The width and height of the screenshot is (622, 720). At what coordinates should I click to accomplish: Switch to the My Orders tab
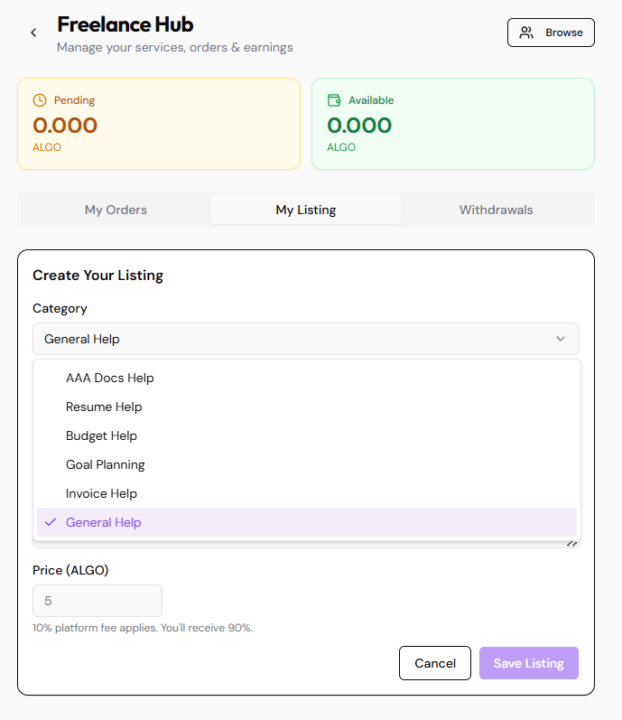[116, 210]
